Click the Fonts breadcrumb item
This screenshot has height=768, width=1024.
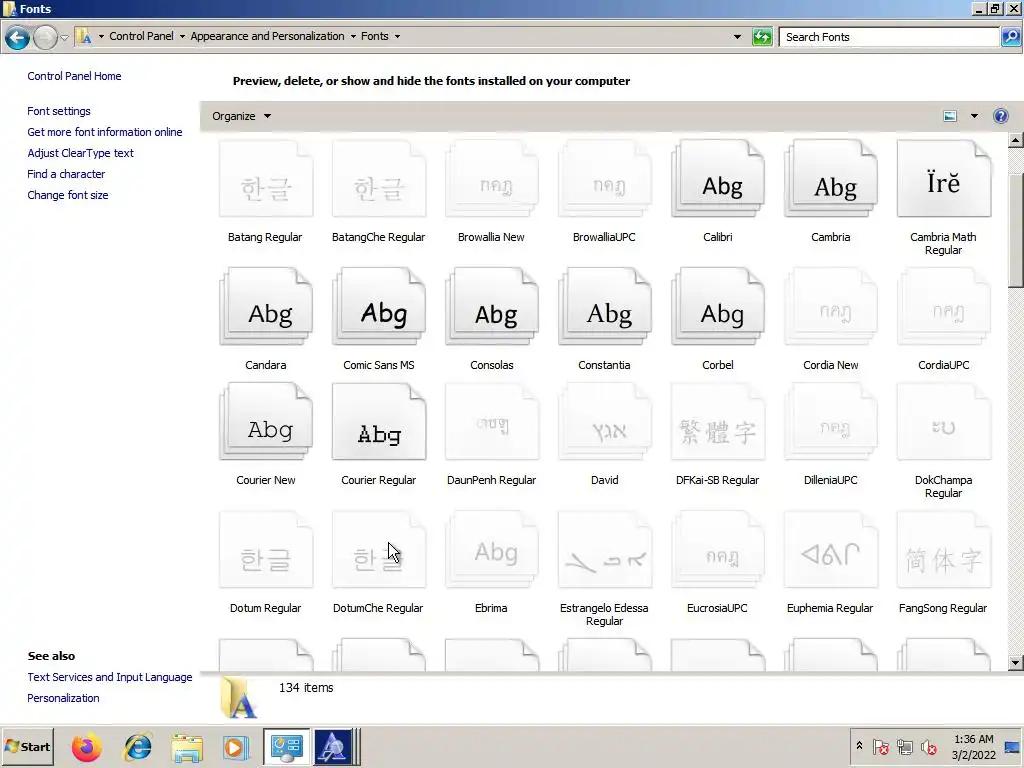[x=375, y=36]
